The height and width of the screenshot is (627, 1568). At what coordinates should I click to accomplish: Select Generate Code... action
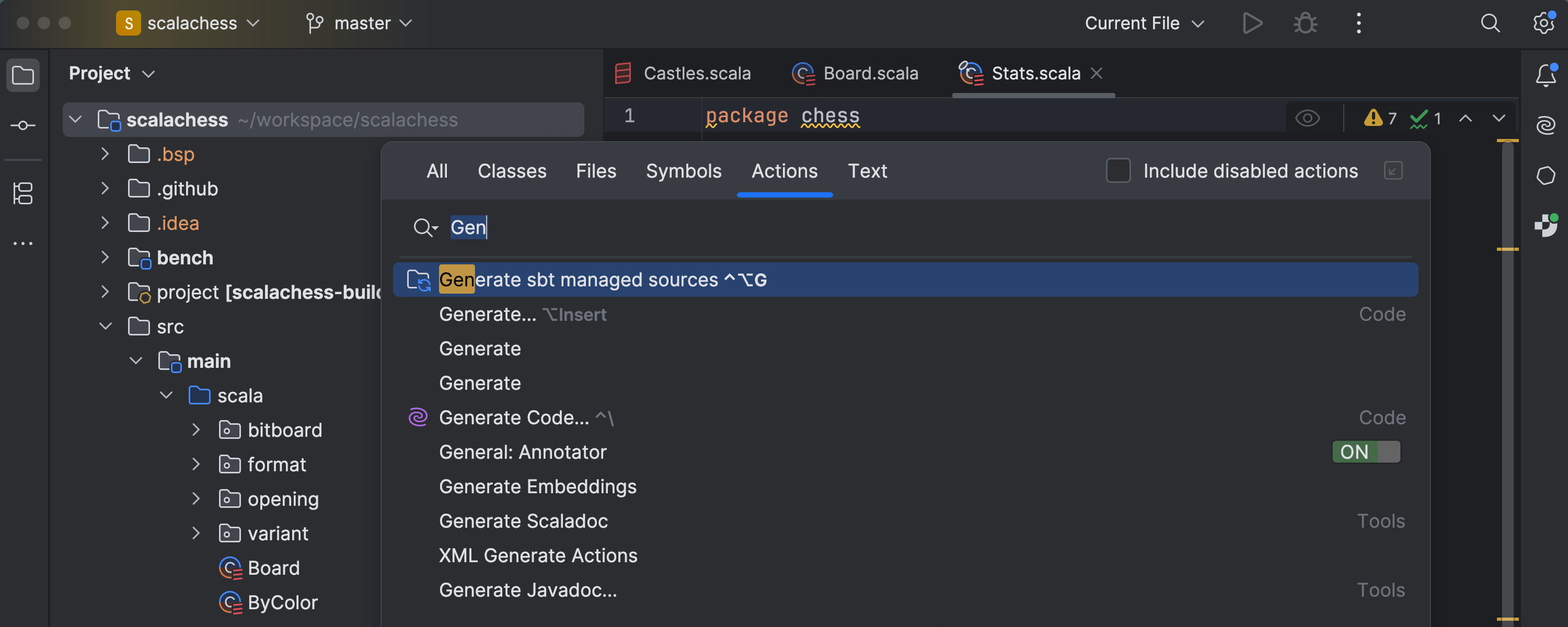[x=905, y=417]
